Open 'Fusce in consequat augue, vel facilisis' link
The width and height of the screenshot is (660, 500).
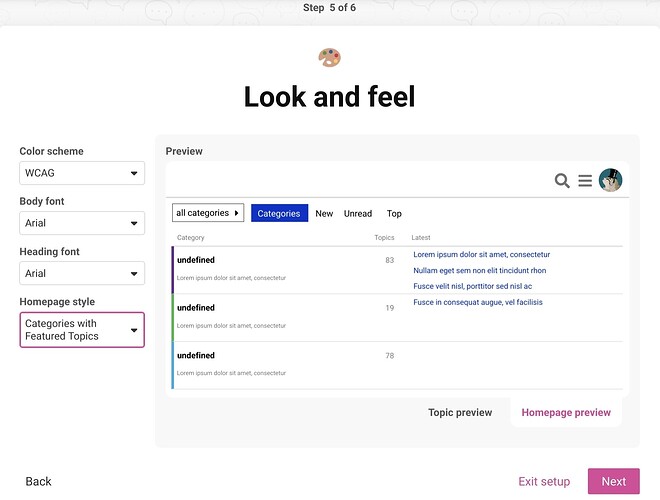pyautogui.click(x=478, y=302)
